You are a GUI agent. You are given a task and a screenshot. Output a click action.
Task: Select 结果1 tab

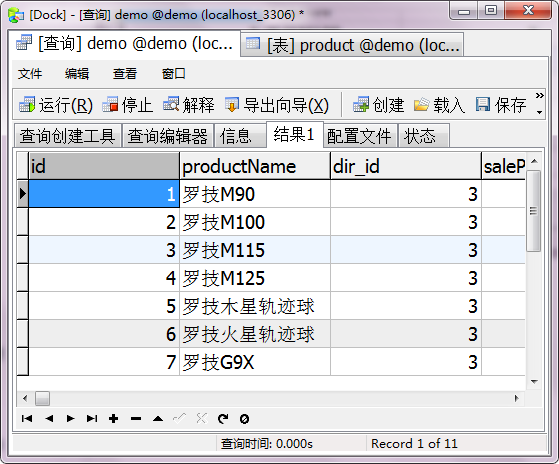click(x=295, y=134)
